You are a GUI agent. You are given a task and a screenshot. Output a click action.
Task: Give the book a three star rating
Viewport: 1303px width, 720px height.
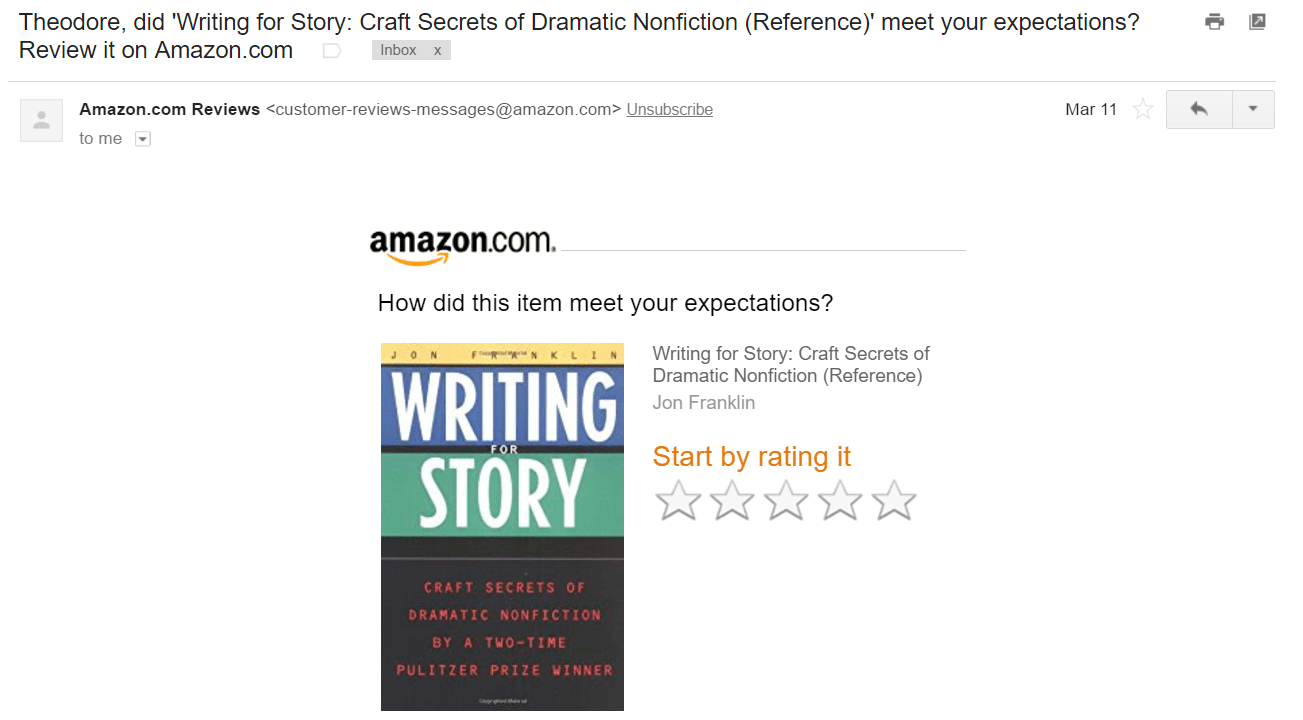[786, 501]
